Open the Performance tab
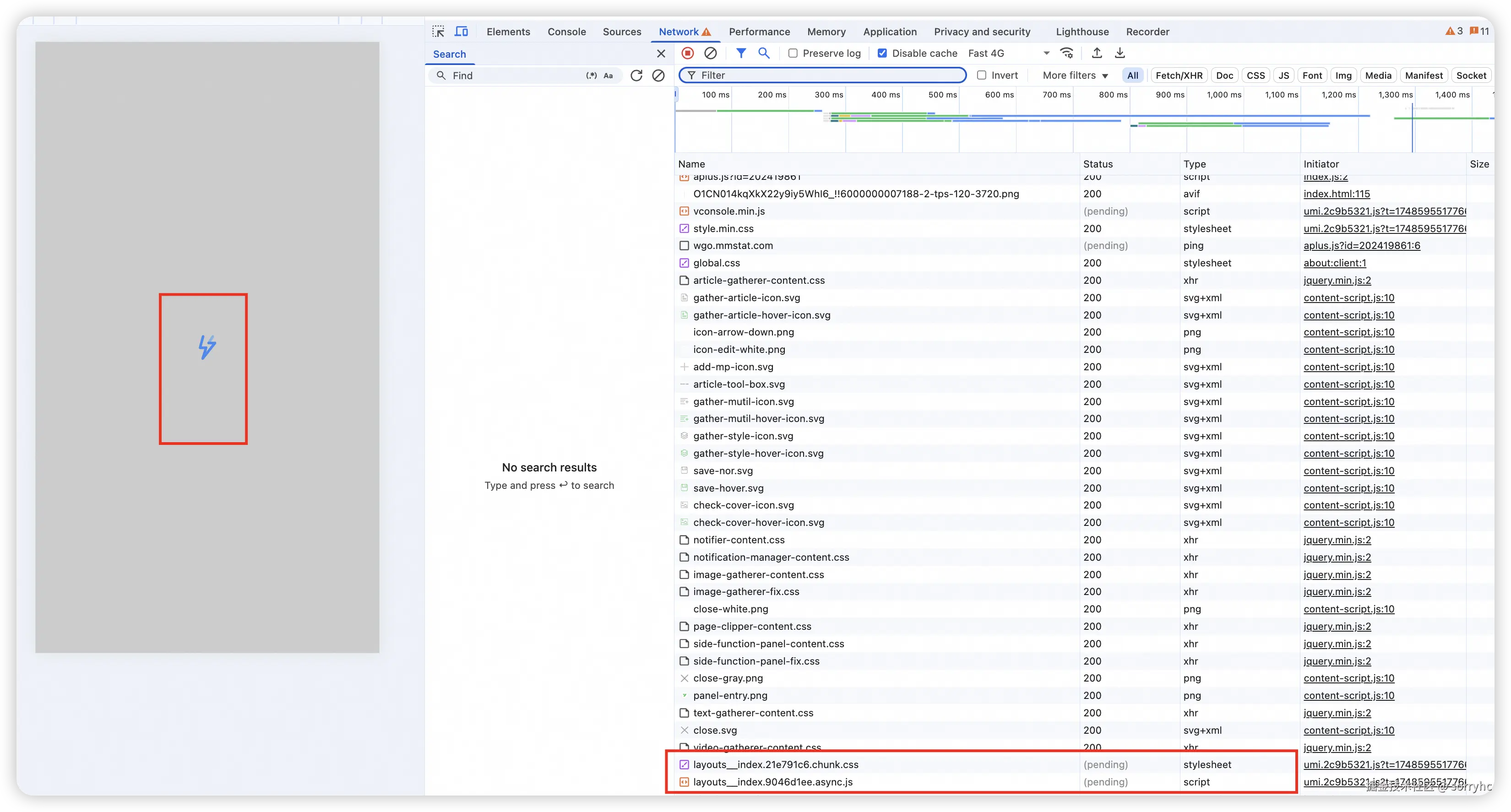The image size is (1511, 812). pos(759,32)
